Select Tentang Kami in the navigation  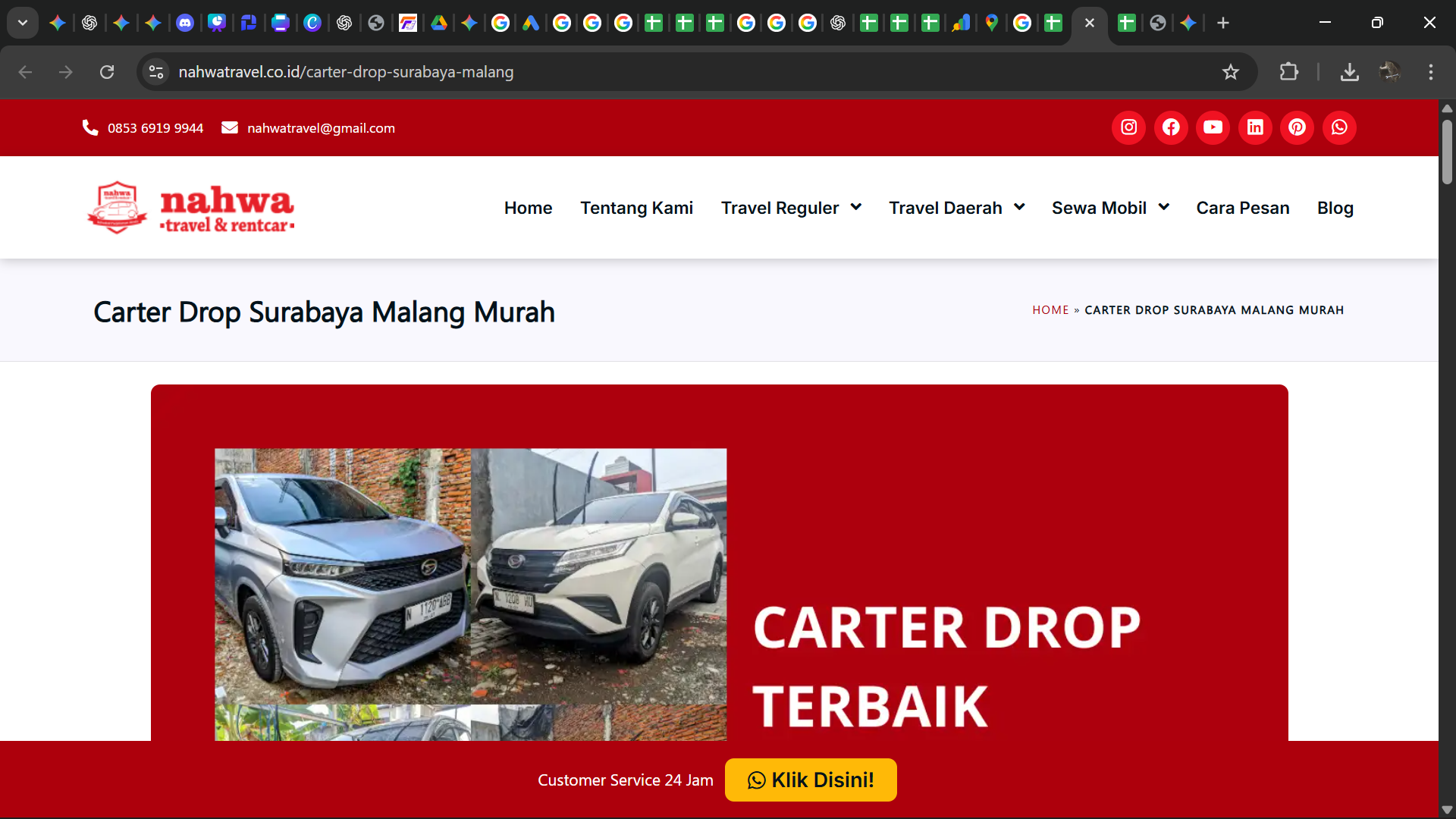(x=637, y=207)
